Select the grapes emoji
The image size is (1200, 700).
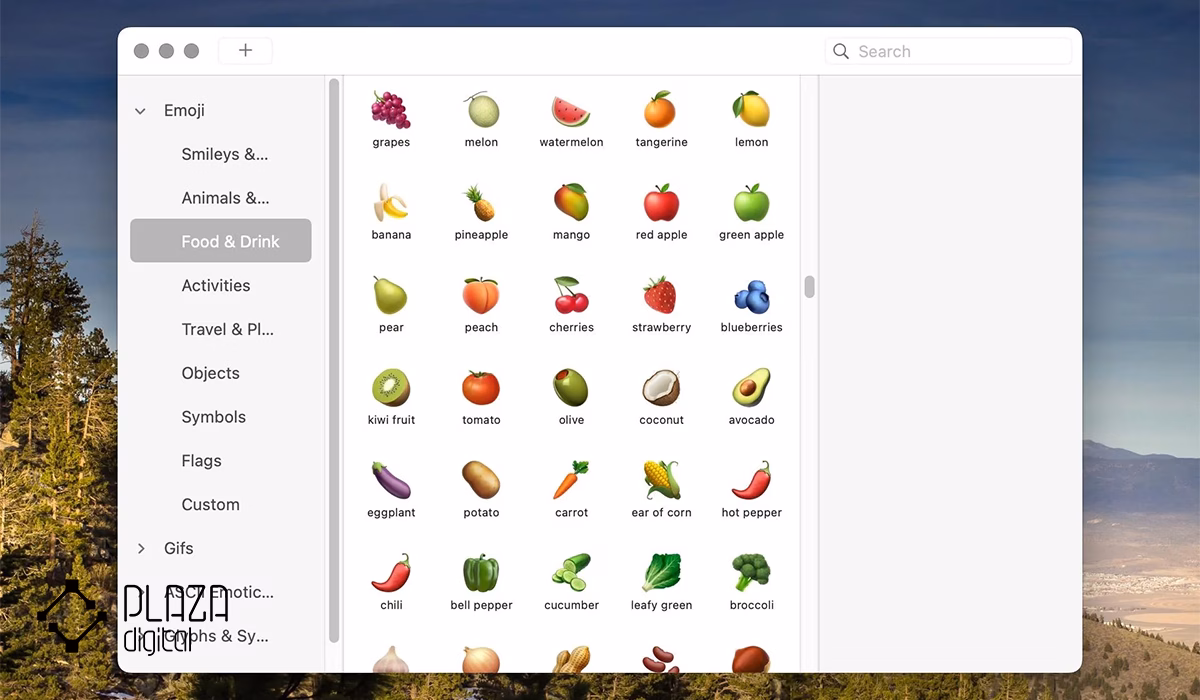click(x=391, y=110)
